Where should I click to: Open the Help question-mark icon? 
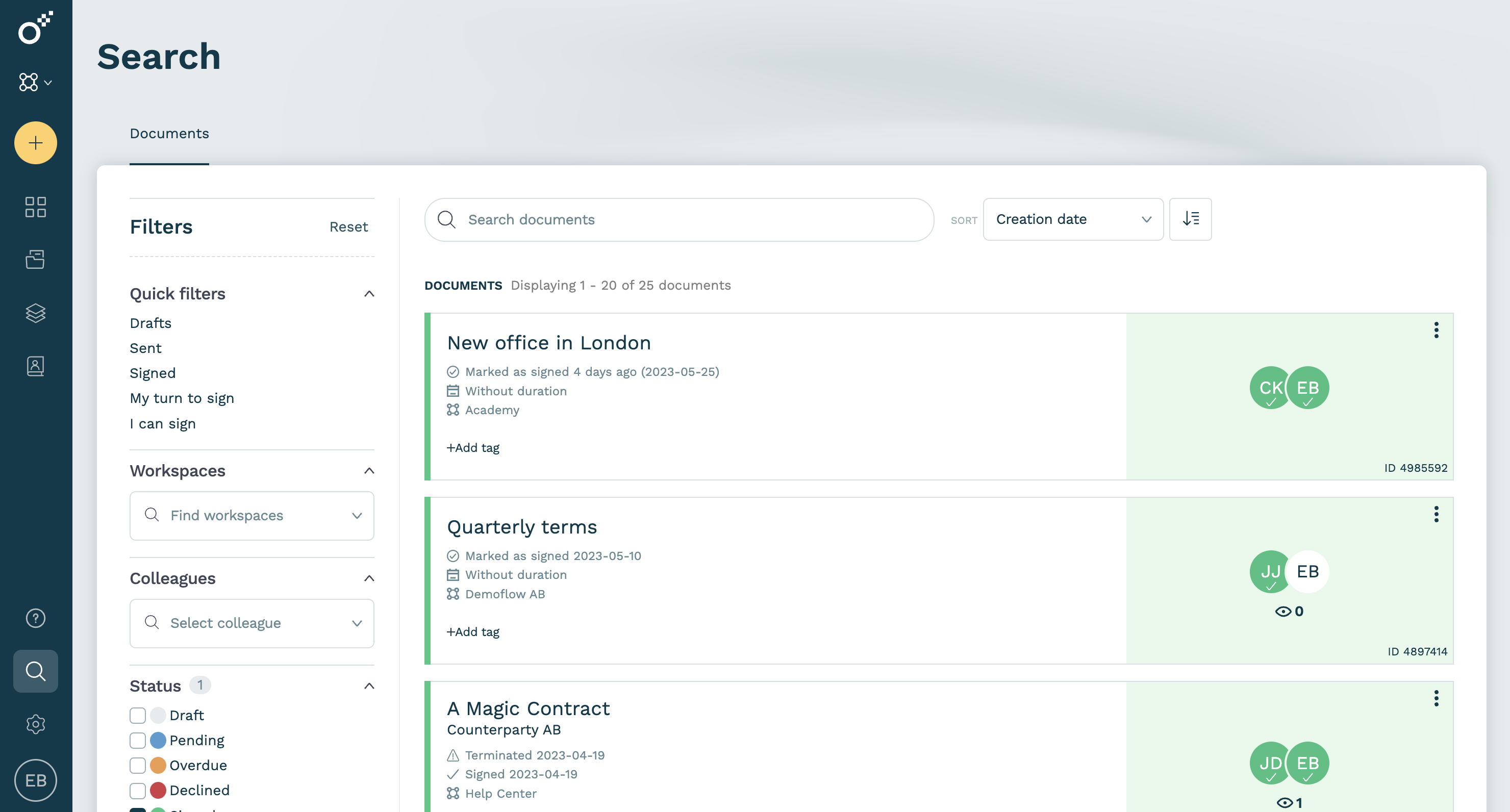click(35, 618)
